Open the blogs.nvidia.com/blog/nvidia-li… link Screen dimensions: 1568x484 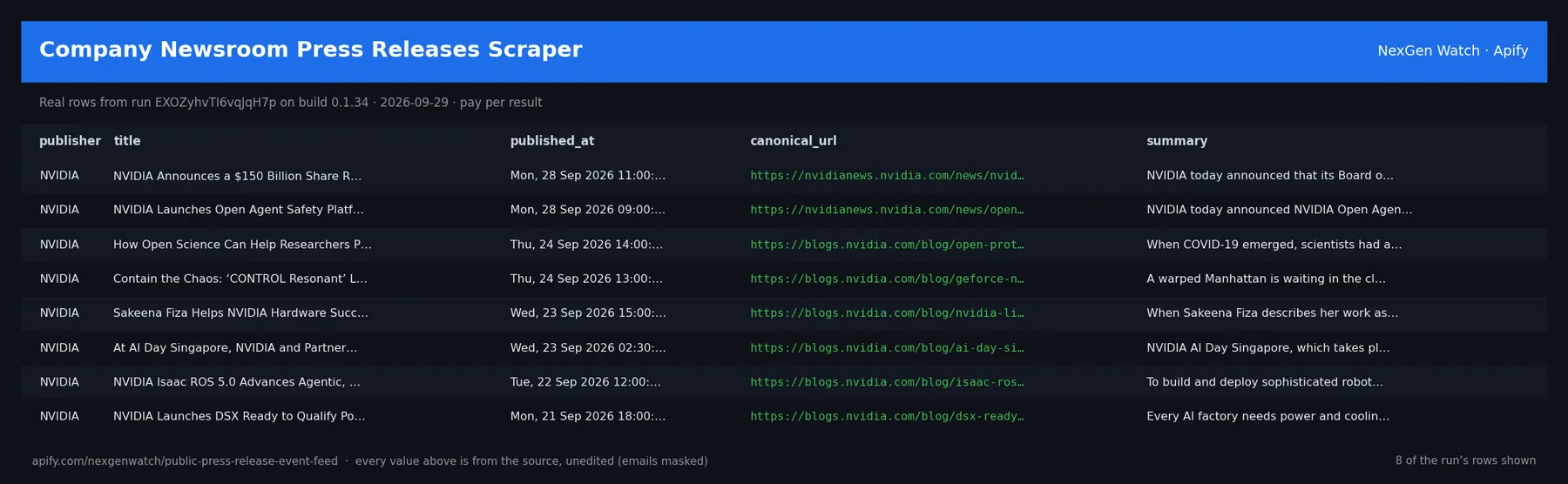[887, 313]
